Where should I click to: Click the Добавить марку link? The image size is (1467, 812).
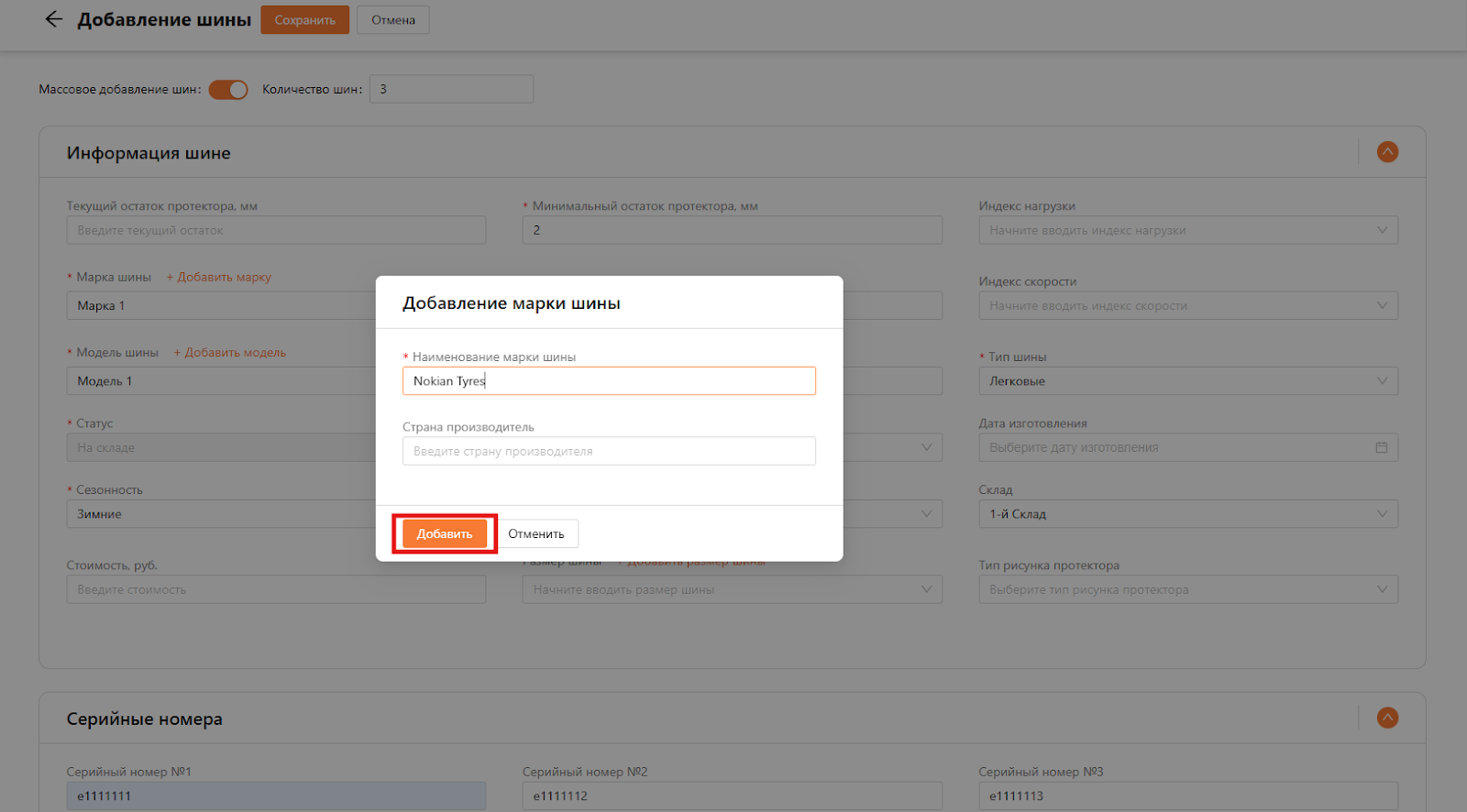(x=219, y=277)
